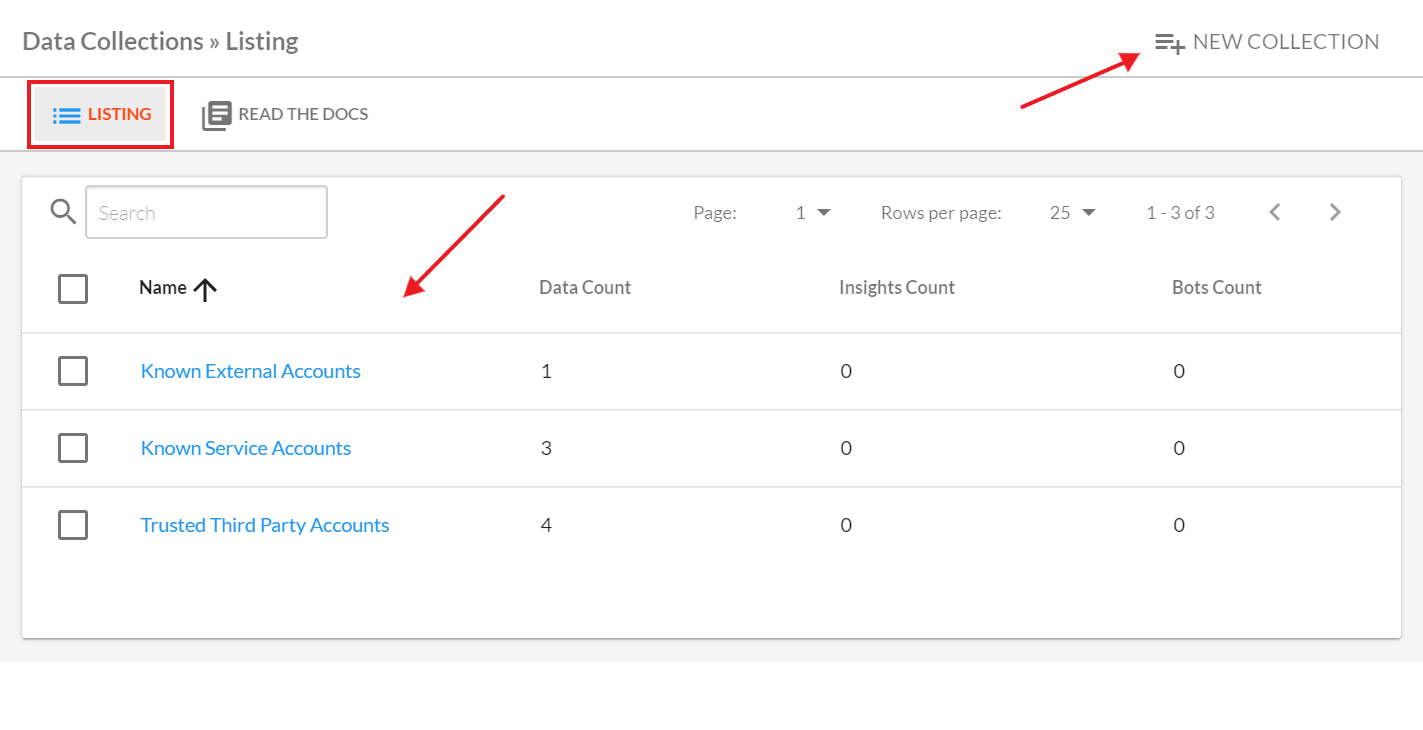Click the Name column header
The height and width of the screenshot is (730, 1423).
click(163, 288)
